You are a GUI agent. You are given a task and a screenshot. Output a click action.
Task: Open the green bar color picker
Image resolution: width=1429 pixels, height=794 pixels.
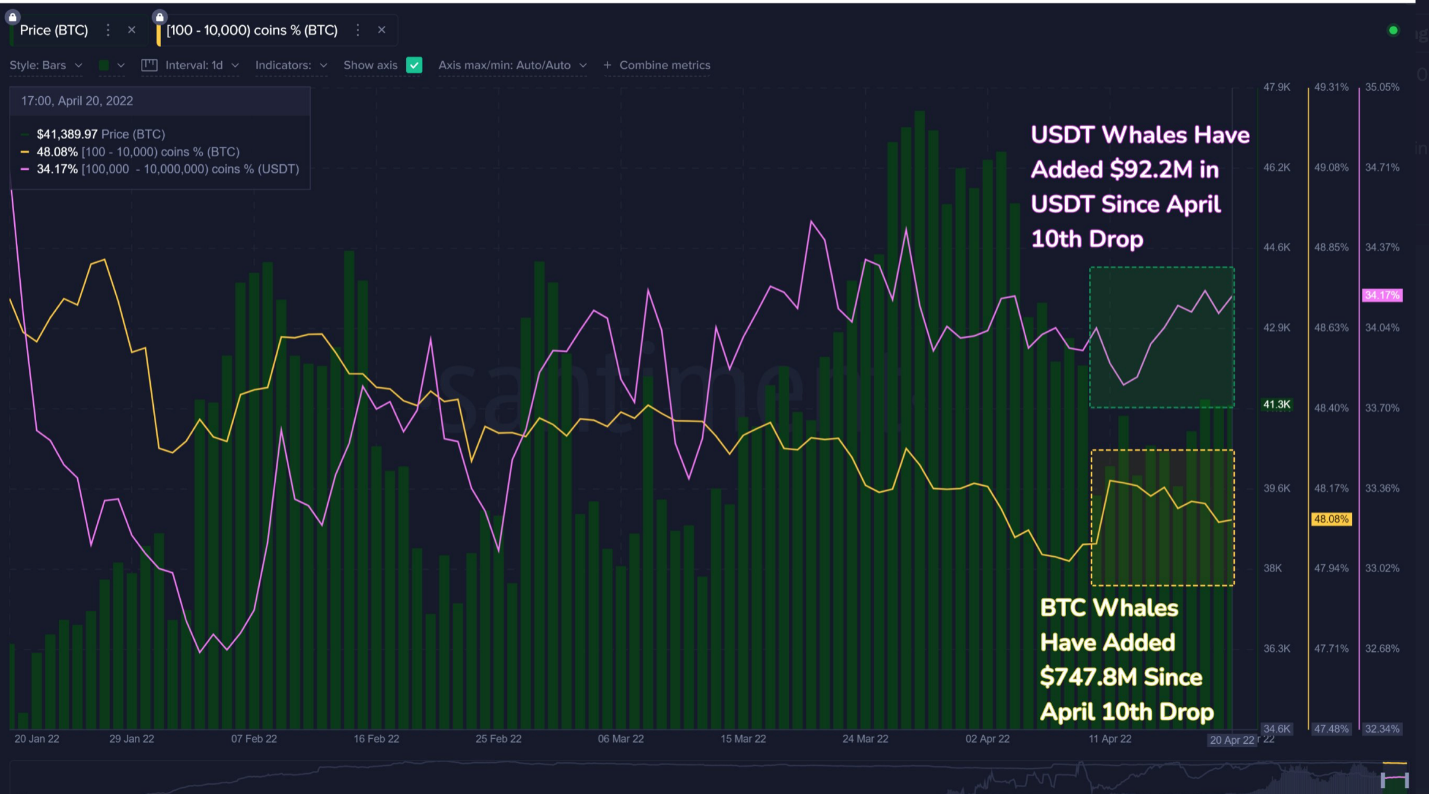tap(111, 65)
